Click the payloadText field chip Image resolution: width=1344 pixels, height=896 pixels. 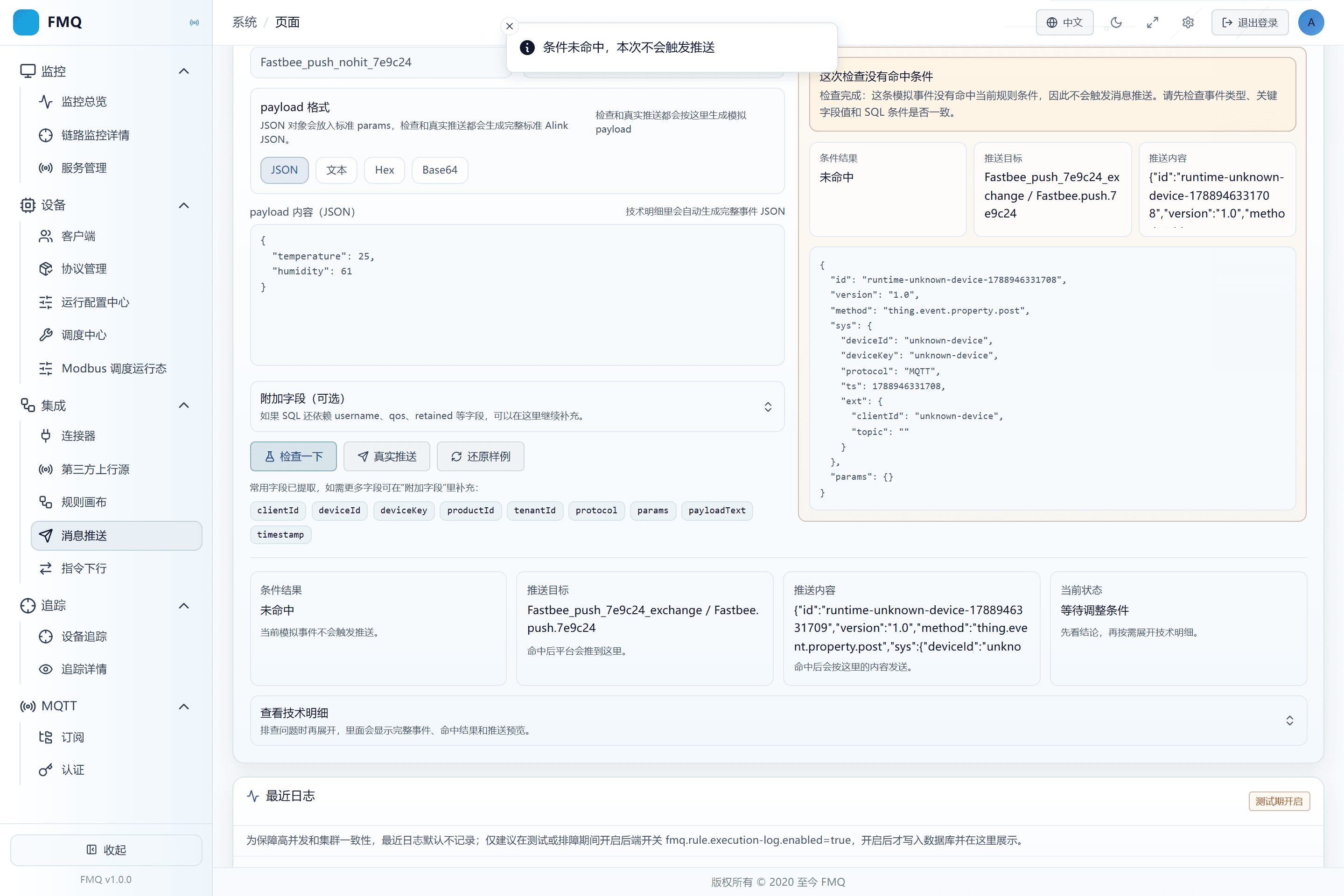[717, 511]
